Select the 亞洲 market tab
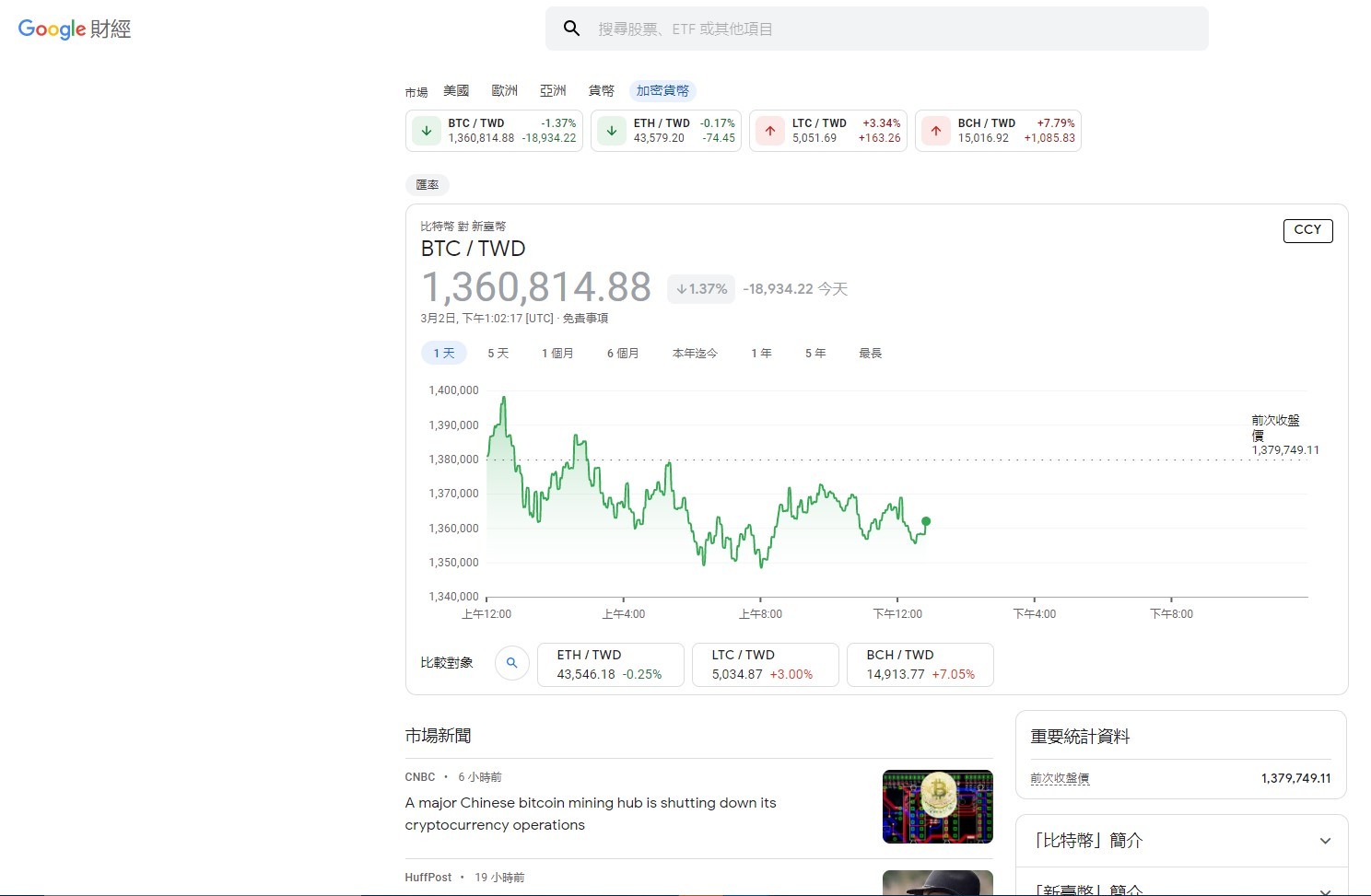 click(553, 90)
